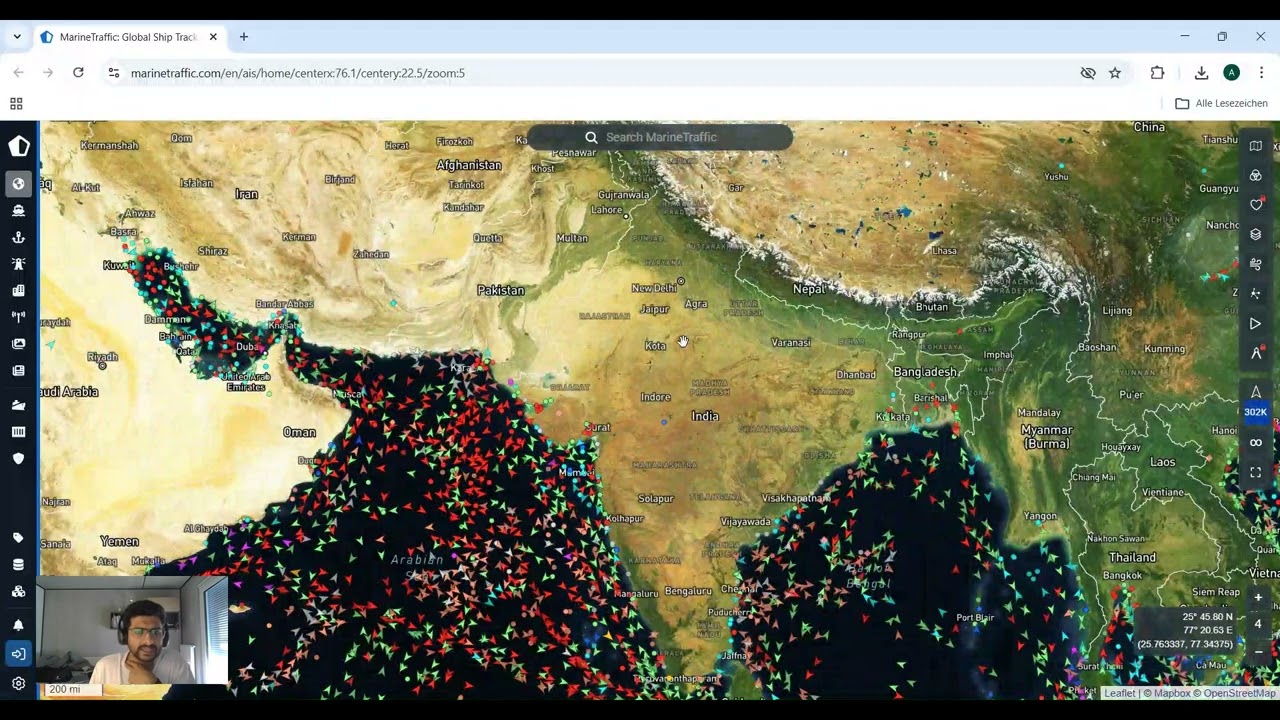Open a new browser tab
1280x720 pixels.
click(243, 37)
